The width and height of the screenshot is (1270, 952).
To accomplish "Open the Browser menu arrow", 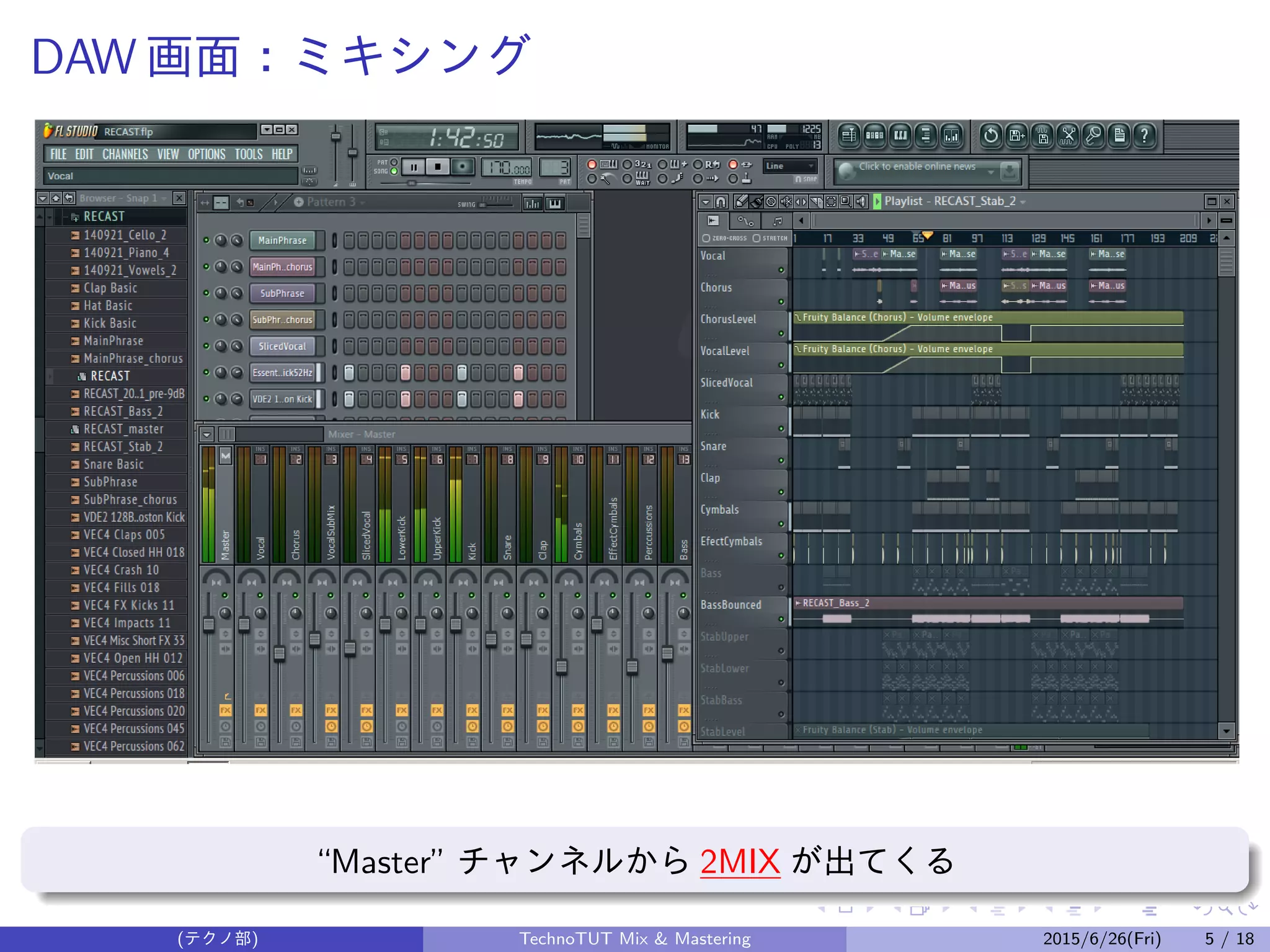I will (x=42, y=198).
